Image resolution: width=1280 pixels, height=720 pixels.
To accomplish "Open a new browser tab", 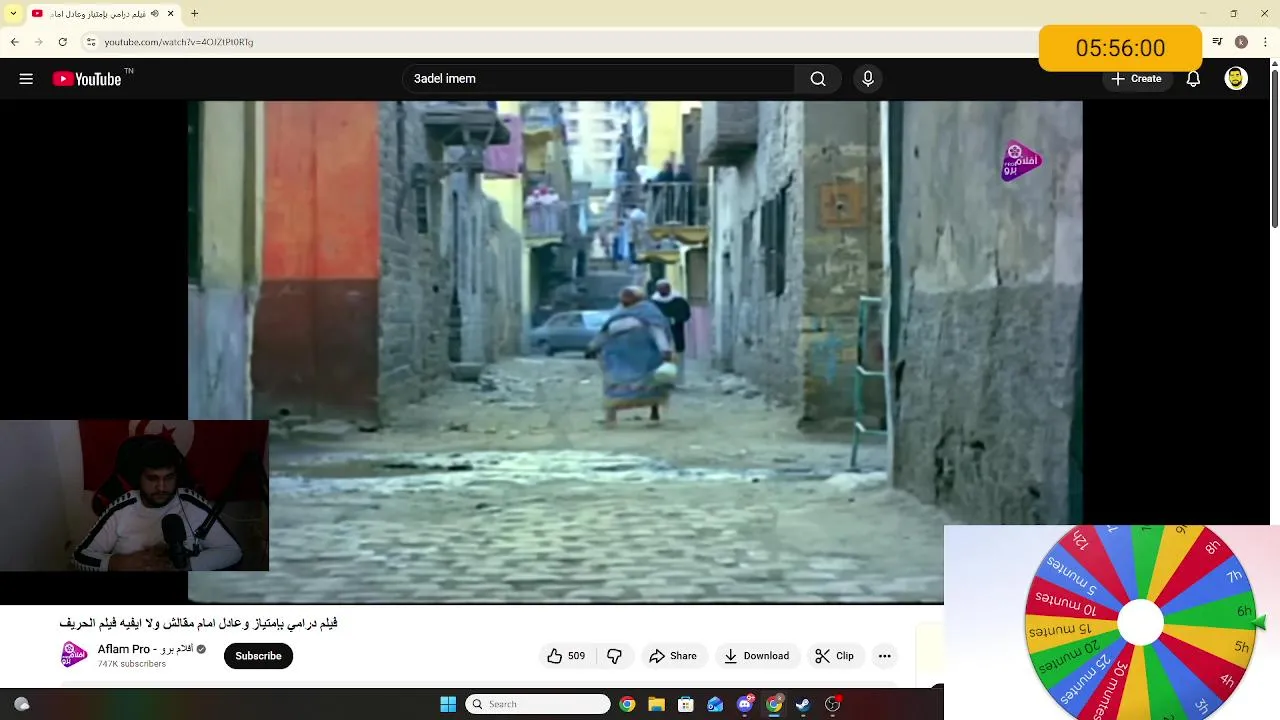I will (x=194, y=13).
